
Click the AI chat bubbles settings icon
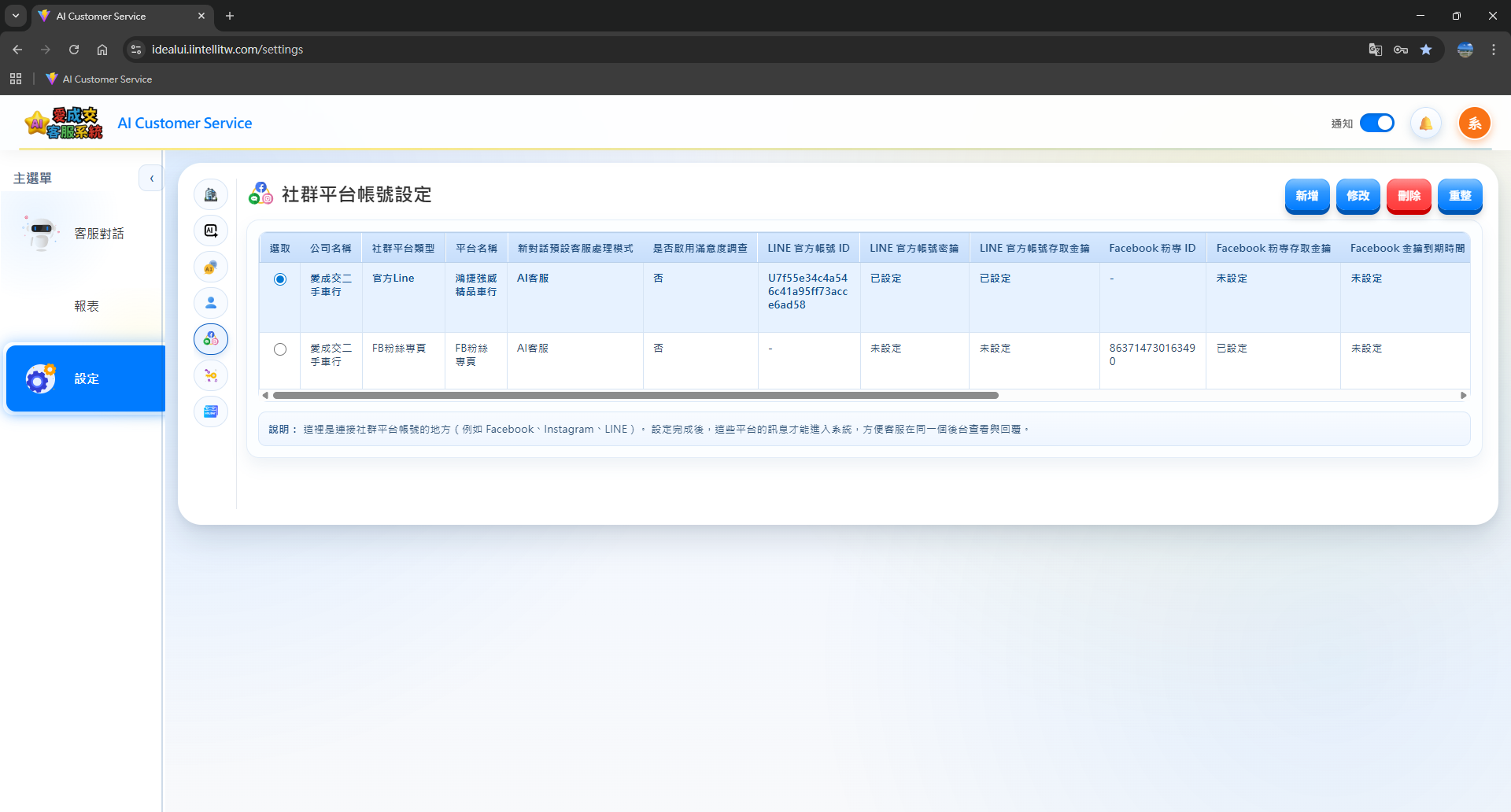pos(211,268)
